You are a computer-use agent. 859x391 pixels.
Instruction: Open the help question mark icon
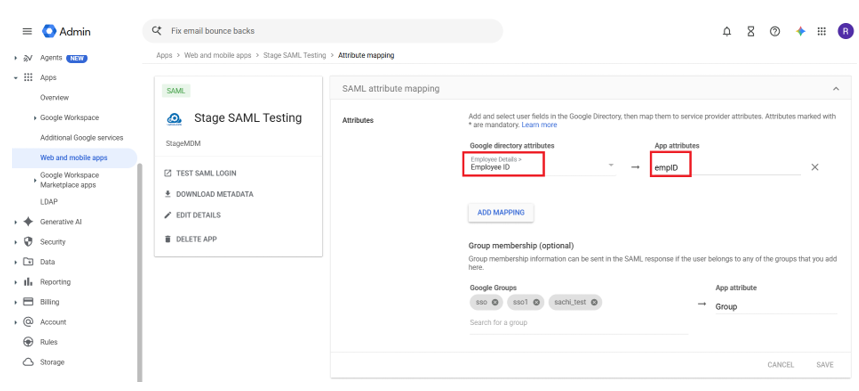(x=775, y=31)
